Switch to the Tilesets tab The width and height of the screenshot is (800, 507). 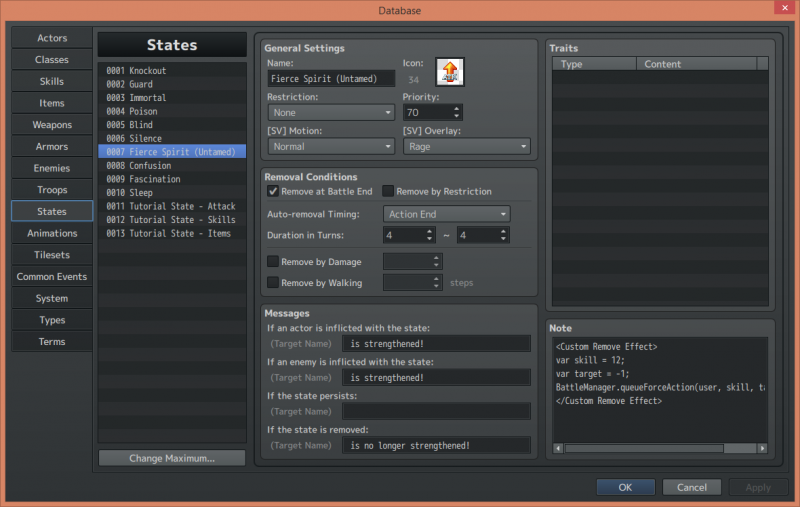tap(52, 255)
